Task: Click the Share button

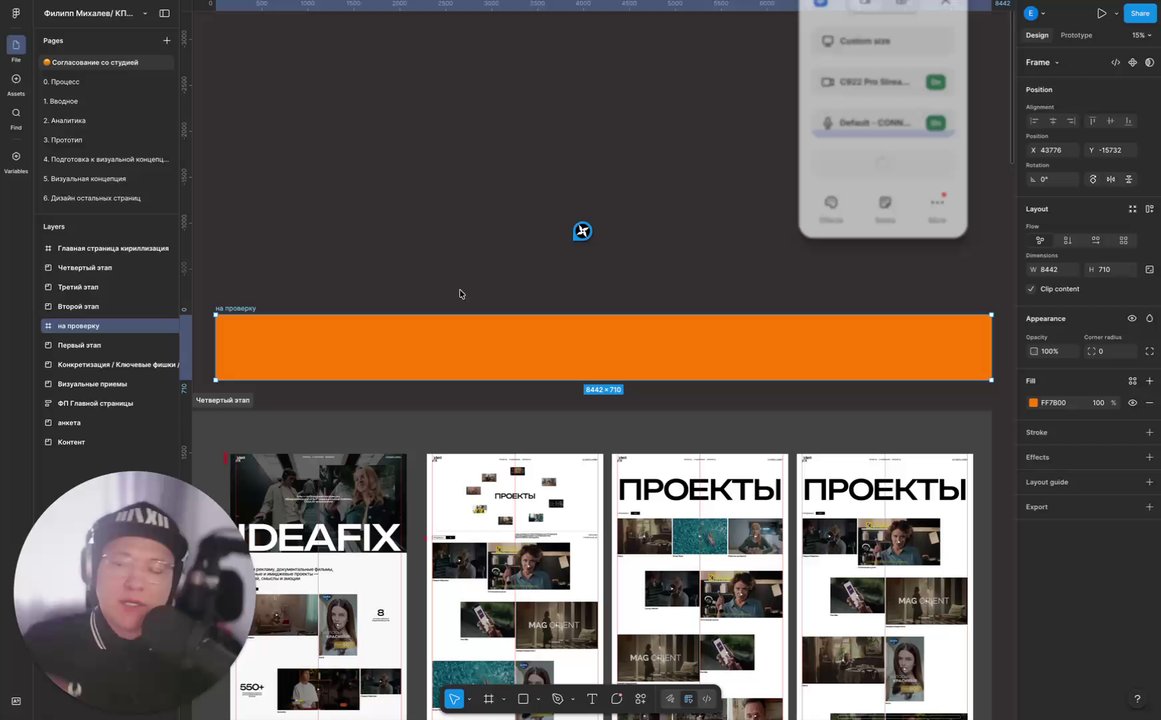Action: [1140, 13]
